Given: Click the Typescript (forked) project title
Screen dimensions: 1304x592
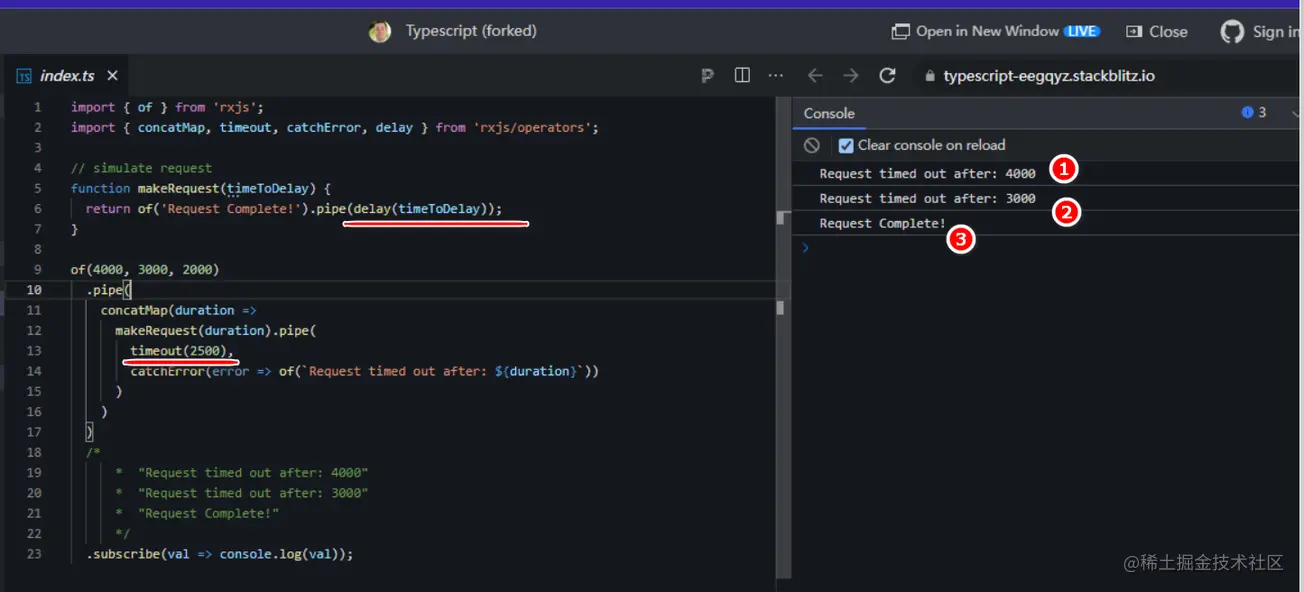Looking at the screenshot, I should [471, 31].
